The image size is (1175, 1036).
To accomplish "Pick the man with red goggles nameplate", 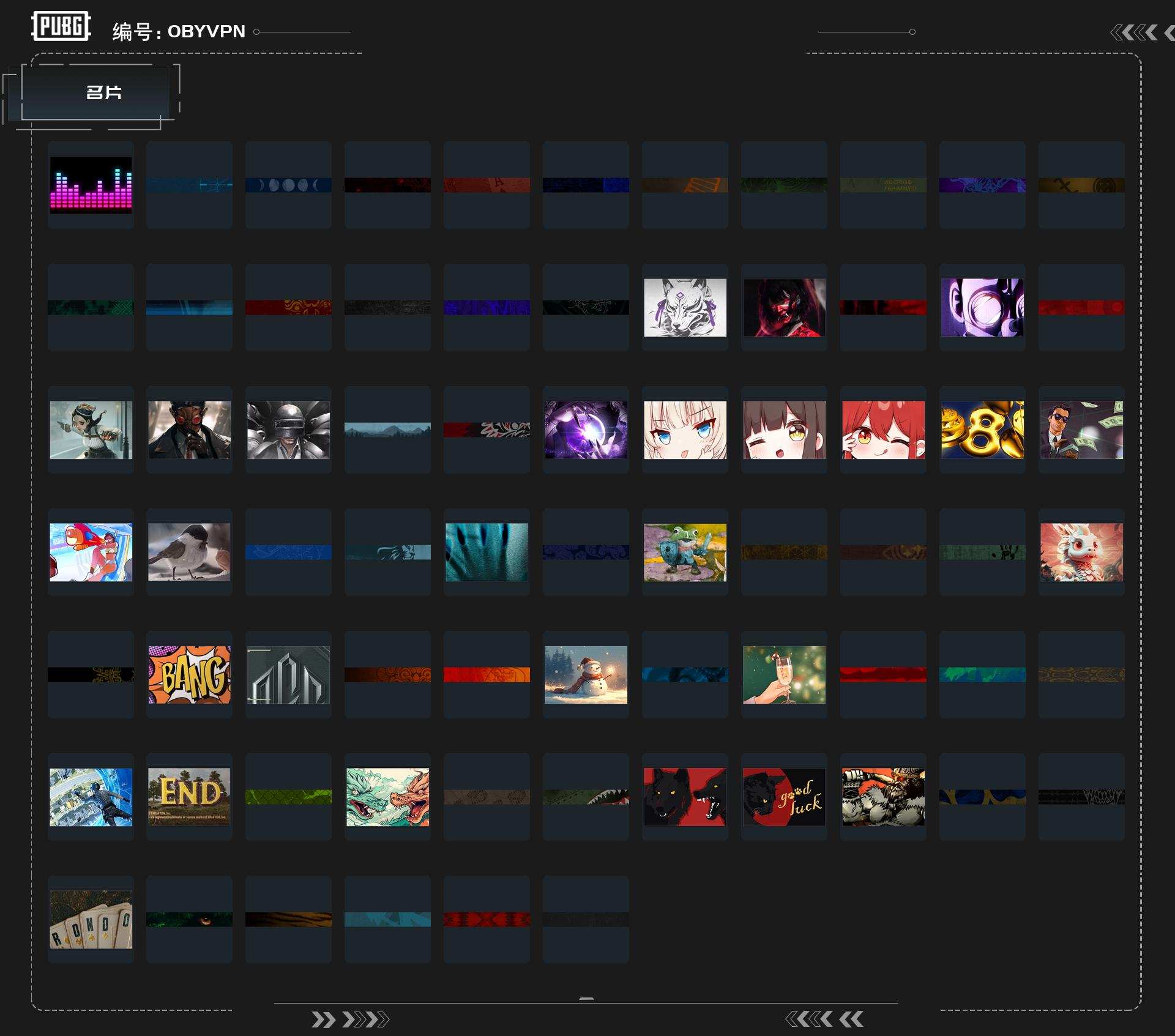I will 189,430.
